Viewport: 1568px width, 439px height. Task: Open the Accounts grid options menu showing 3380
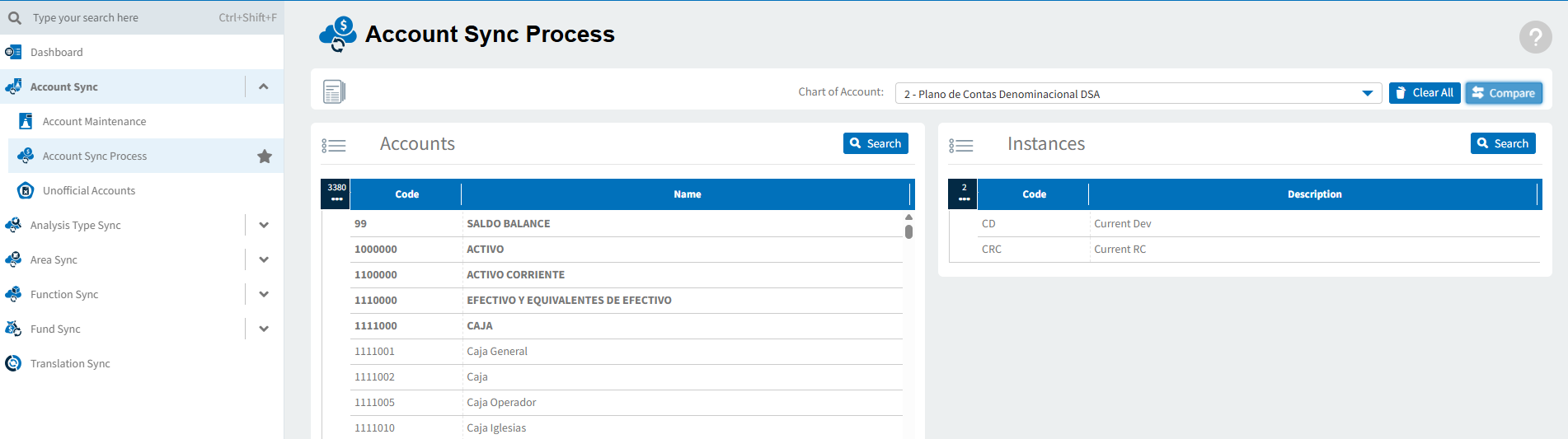click(x=336, y=194)
